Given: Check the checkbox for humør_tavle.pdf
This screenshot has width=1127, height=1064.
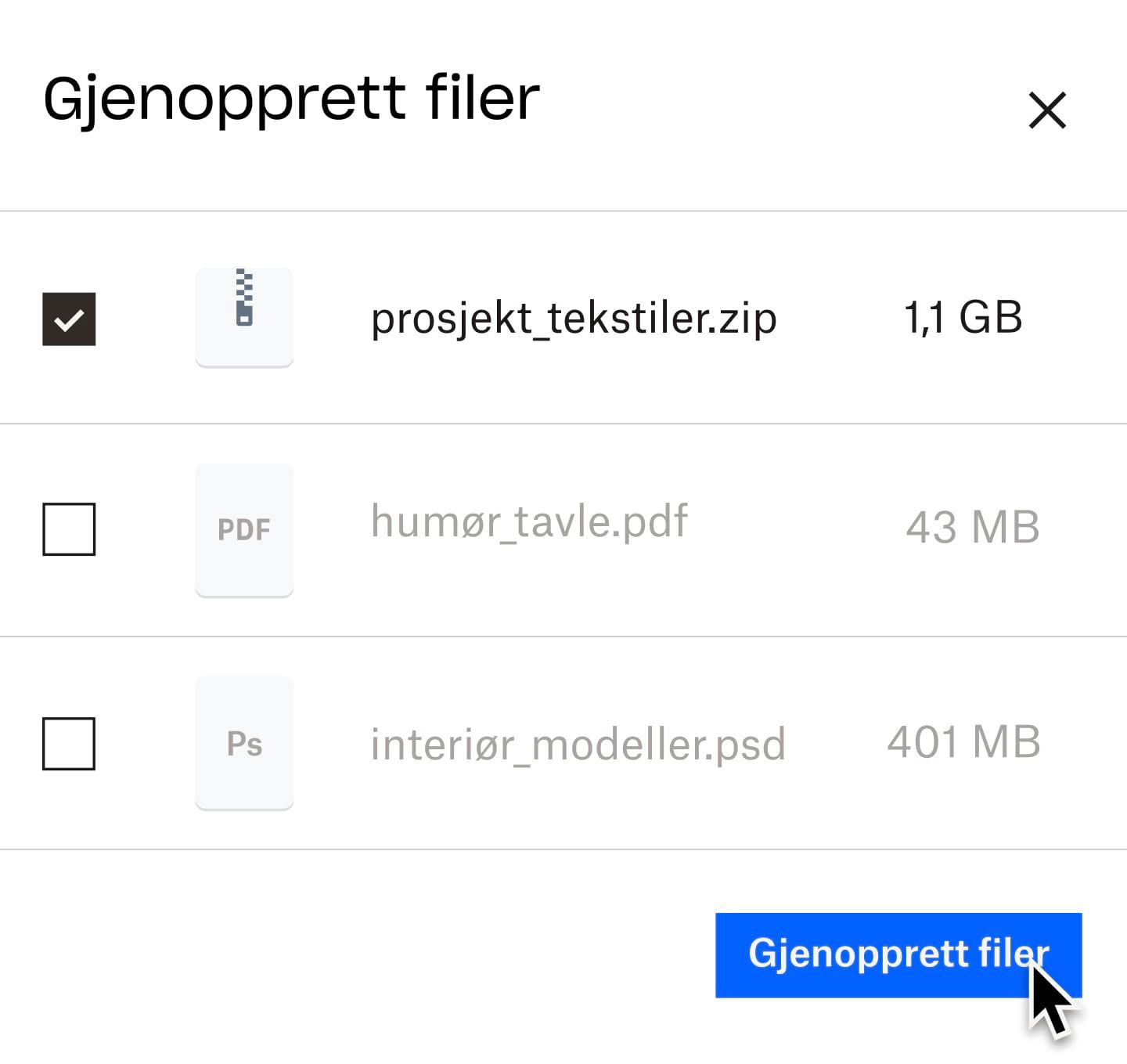Looking at the screenshot, I should pos(69,529).
